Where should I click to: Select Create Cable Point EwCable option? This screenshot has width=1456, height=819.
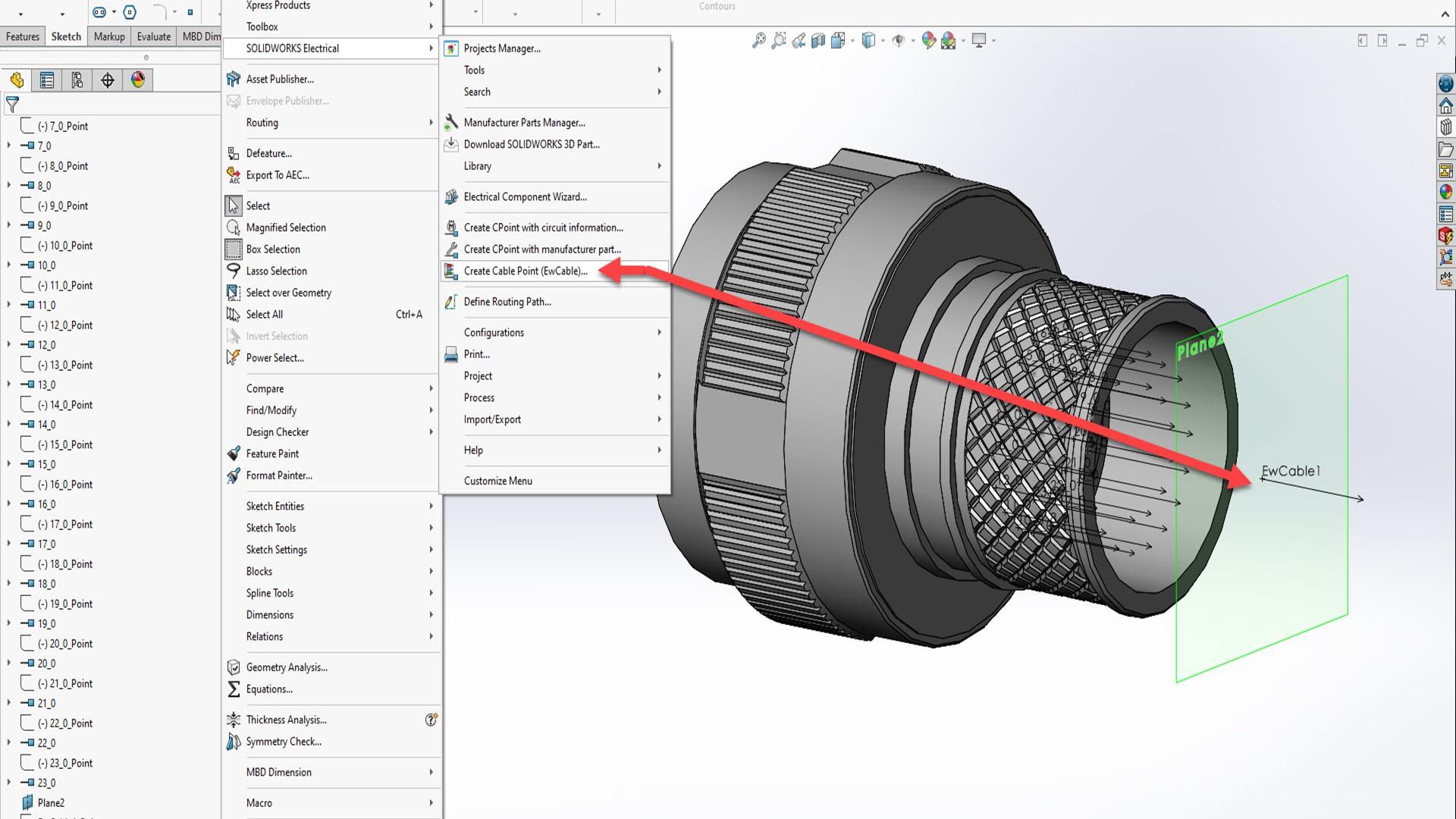(526, 271)
